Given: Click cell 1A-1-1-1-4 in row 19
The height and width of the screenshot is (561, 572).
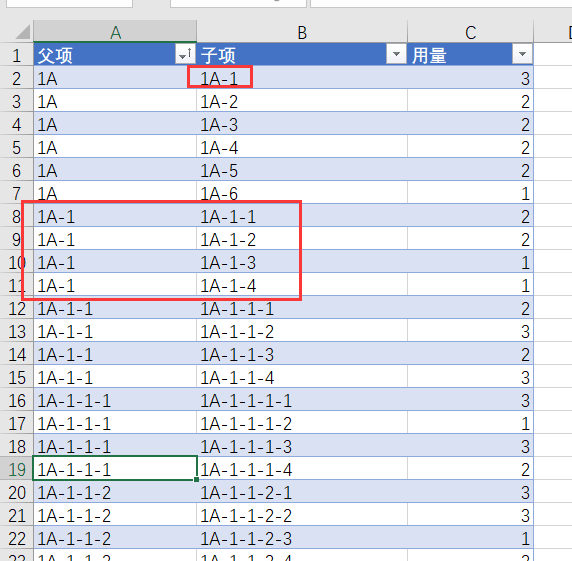Looking at the screenshot, I should click(x=302, y=469).
